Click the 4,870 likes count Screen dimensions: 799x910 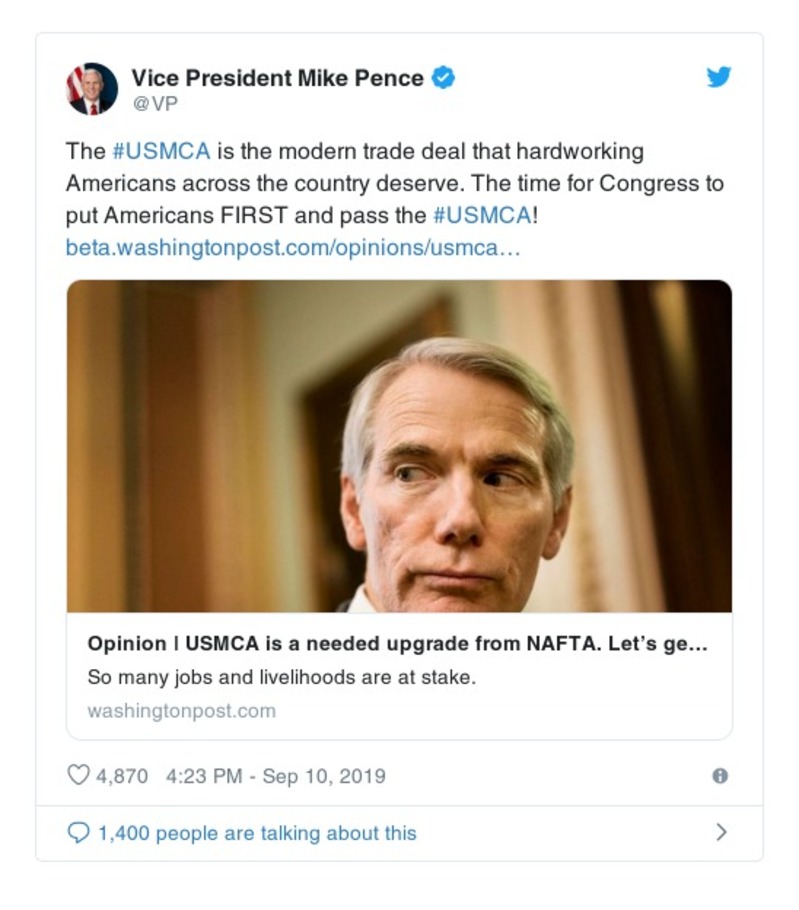(x=122, y=776)
